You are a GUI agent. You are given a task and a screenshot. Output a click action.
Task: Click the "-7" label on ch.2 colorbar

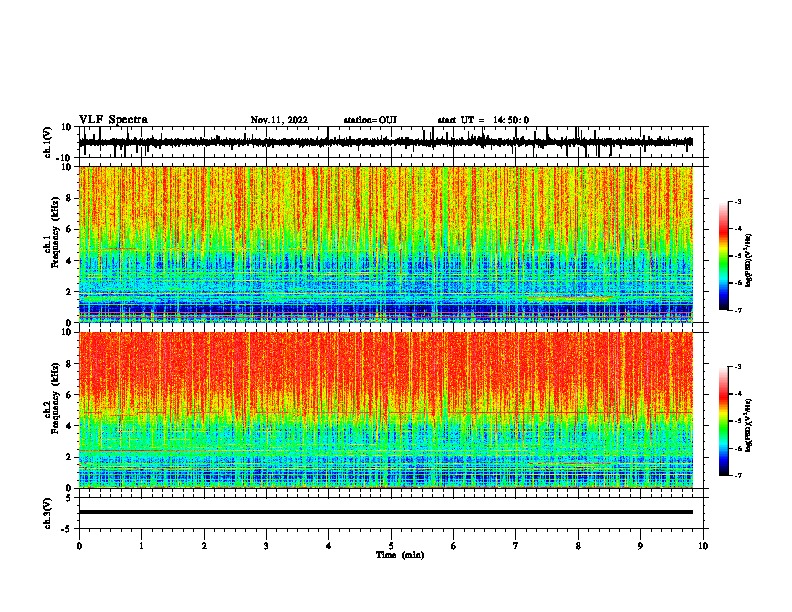(737, 475)
